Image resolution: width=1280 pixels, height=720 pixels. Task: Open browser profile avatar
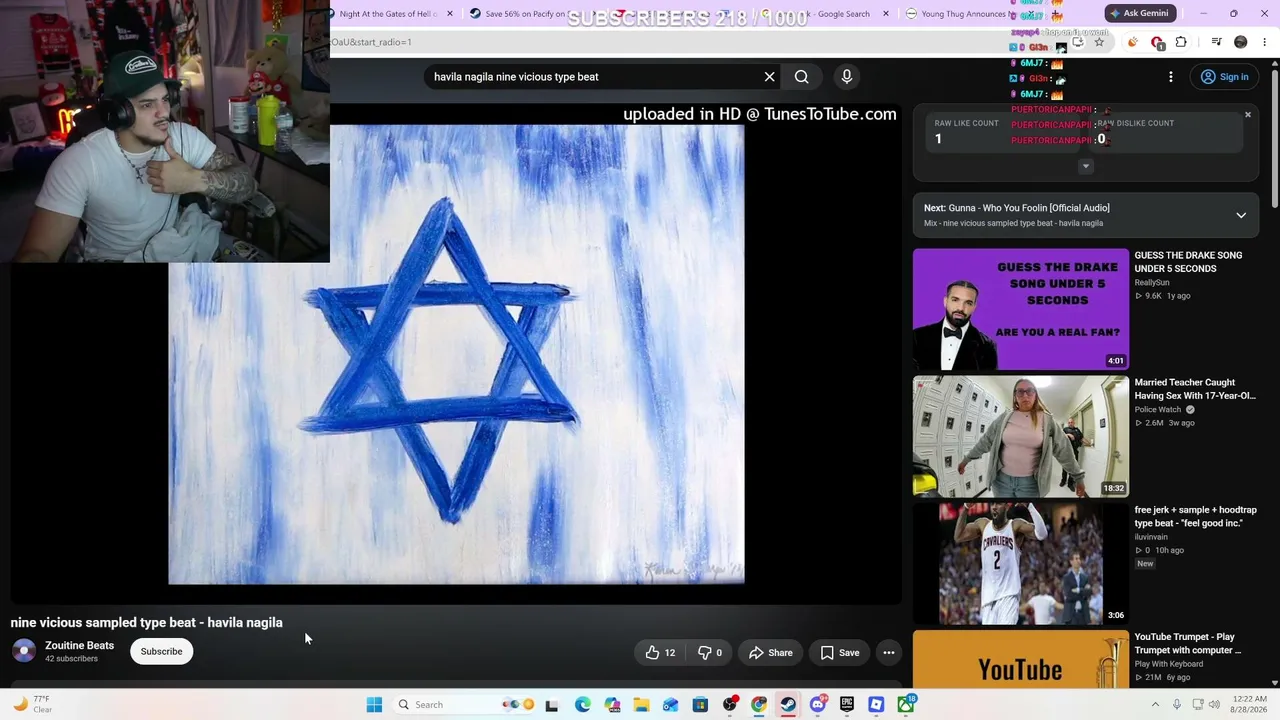click(x=1241, y=42)
